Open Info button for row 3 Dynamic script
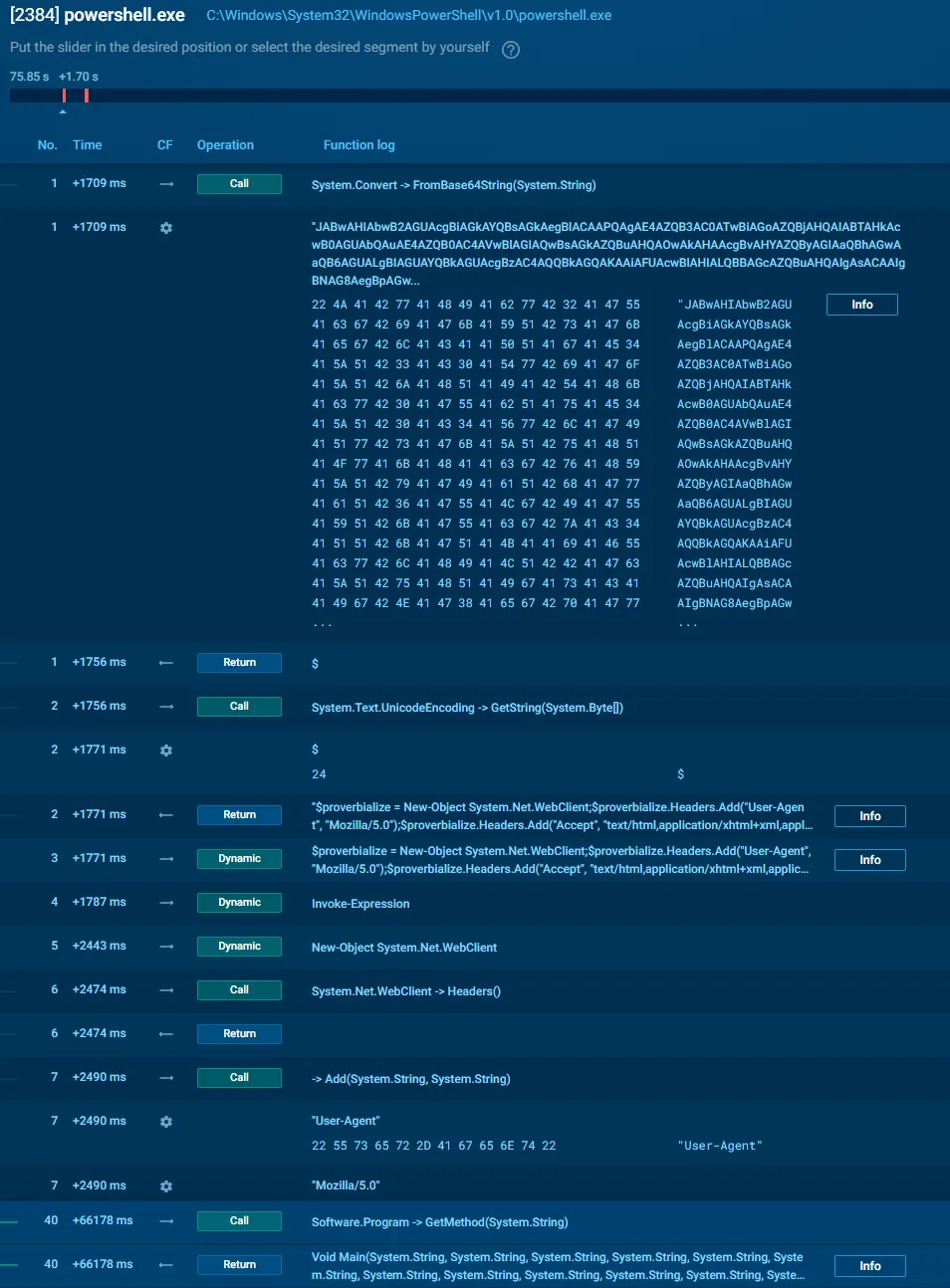950x1288 pixels. pos(869,860)
